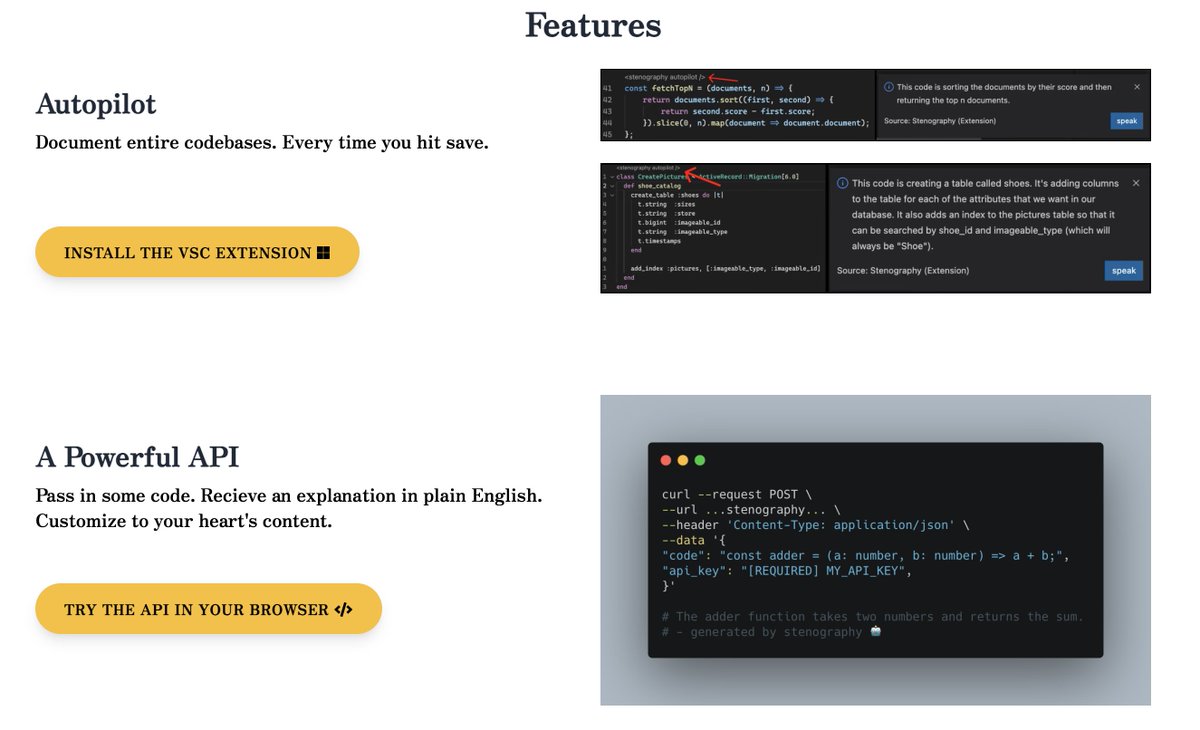Screen dimensions: 1200x730
Task: Open the CreatePictures migration screenshot
Action: click(875, 228)
